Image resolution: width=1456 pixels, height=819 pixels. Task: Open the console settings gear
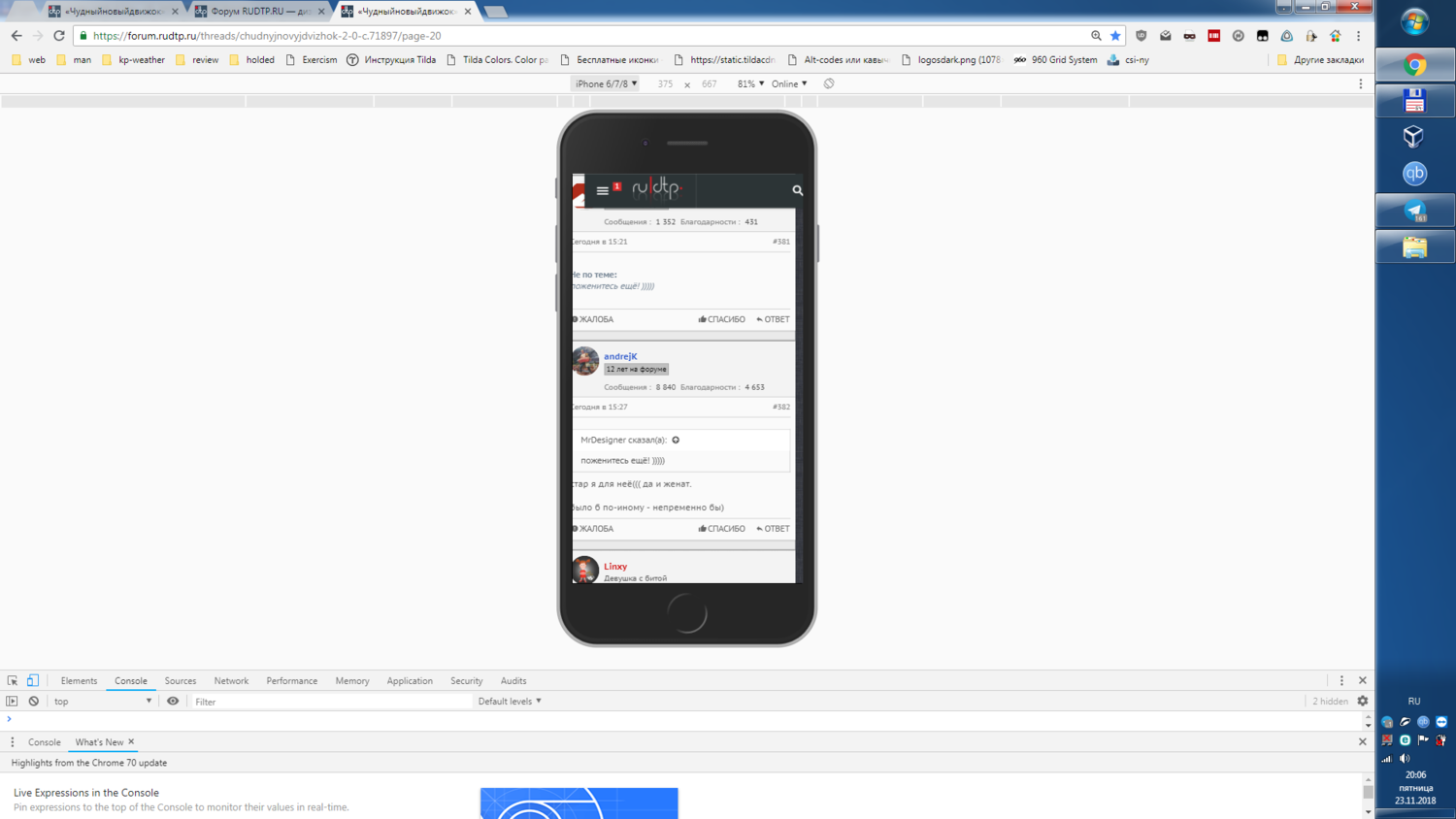1363,701
